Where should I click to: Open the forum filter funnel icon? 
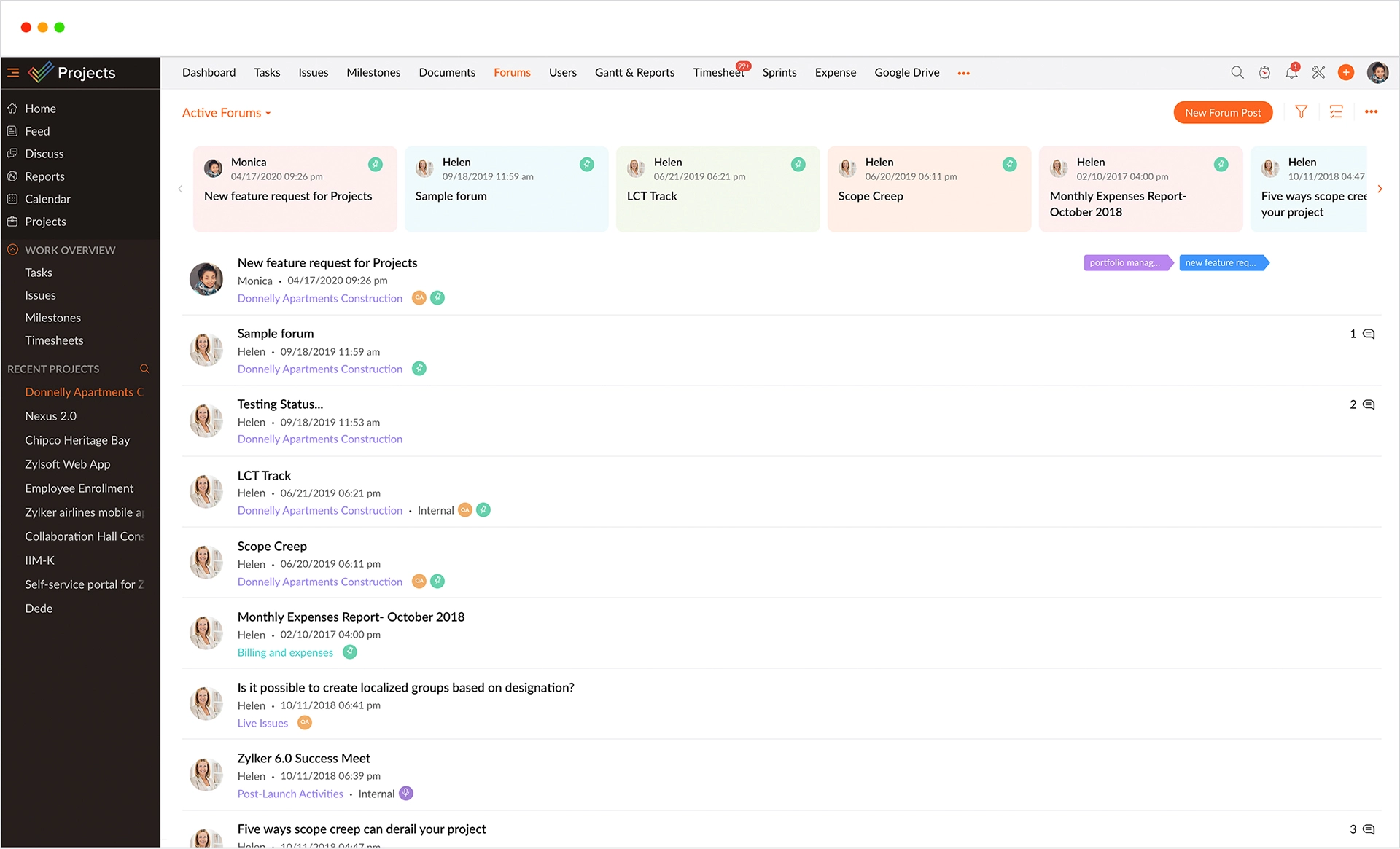point(1301,111)
